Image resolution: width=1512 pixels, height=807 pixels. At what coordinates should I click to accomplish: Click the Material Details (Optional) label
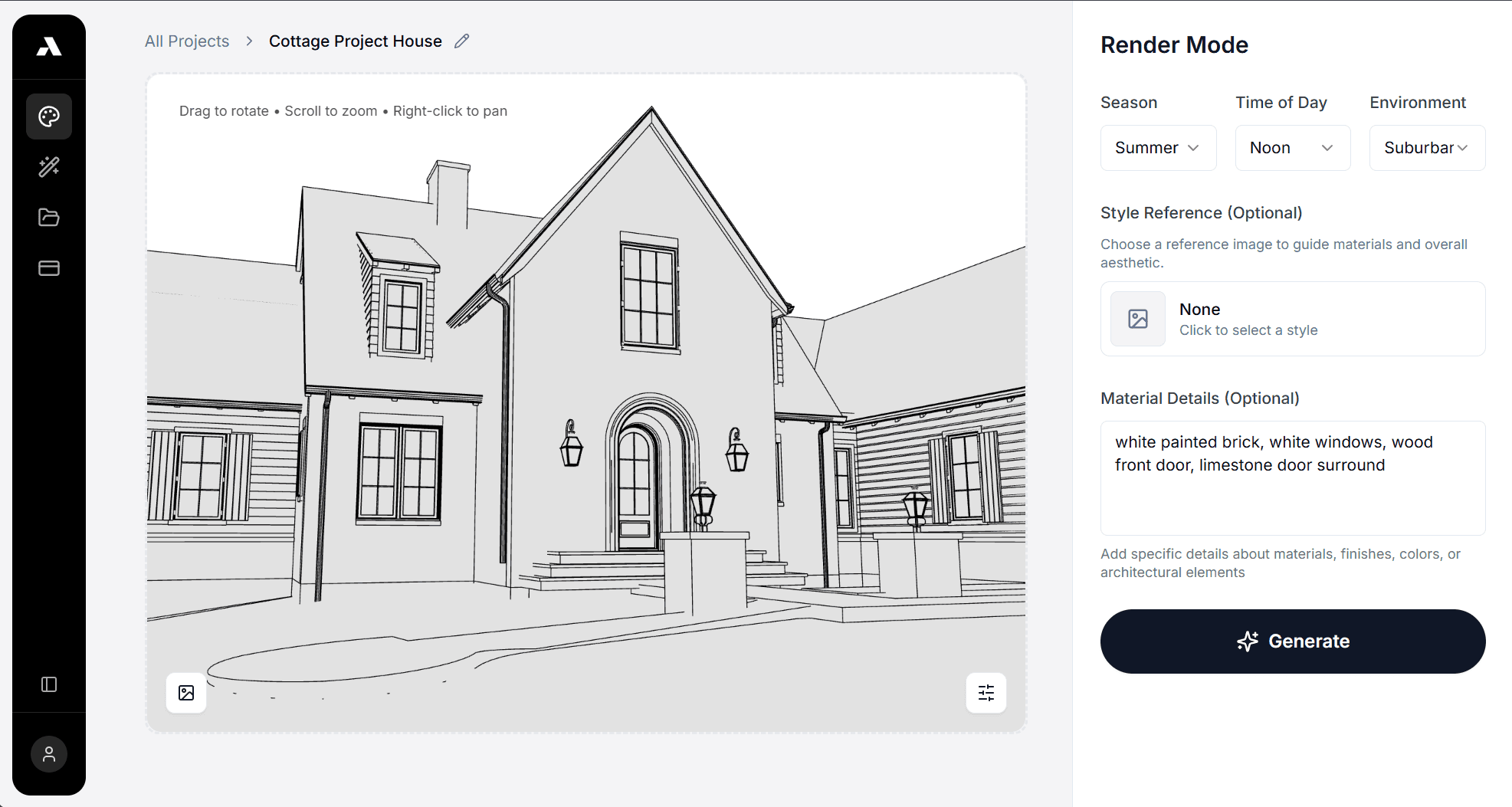coord(1199,399)
